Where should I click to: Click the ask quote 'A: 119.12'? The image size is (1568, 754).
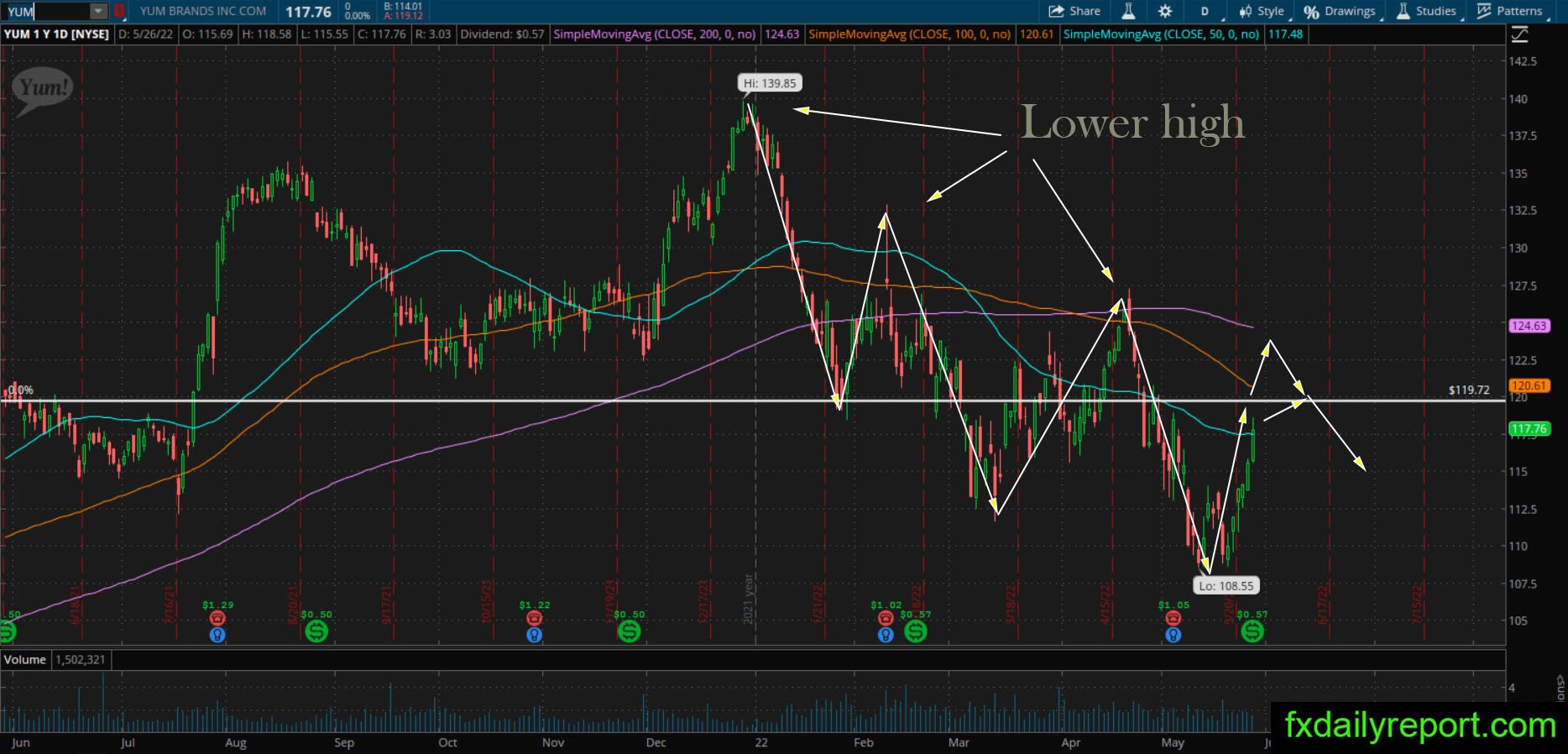(403, 16)
